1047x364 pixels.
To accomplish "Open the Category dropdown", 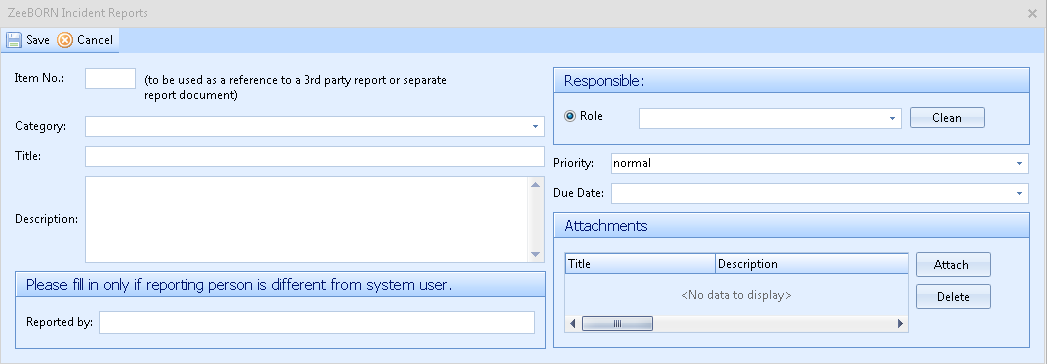I will 536,126.
